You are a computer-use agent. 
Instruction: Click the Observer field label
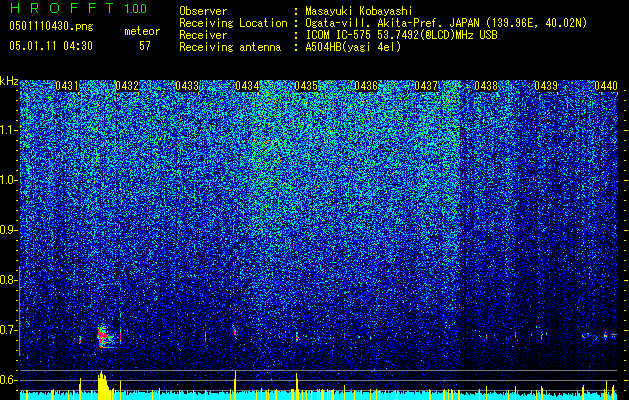pyautogui.click(x=203, y=12)
